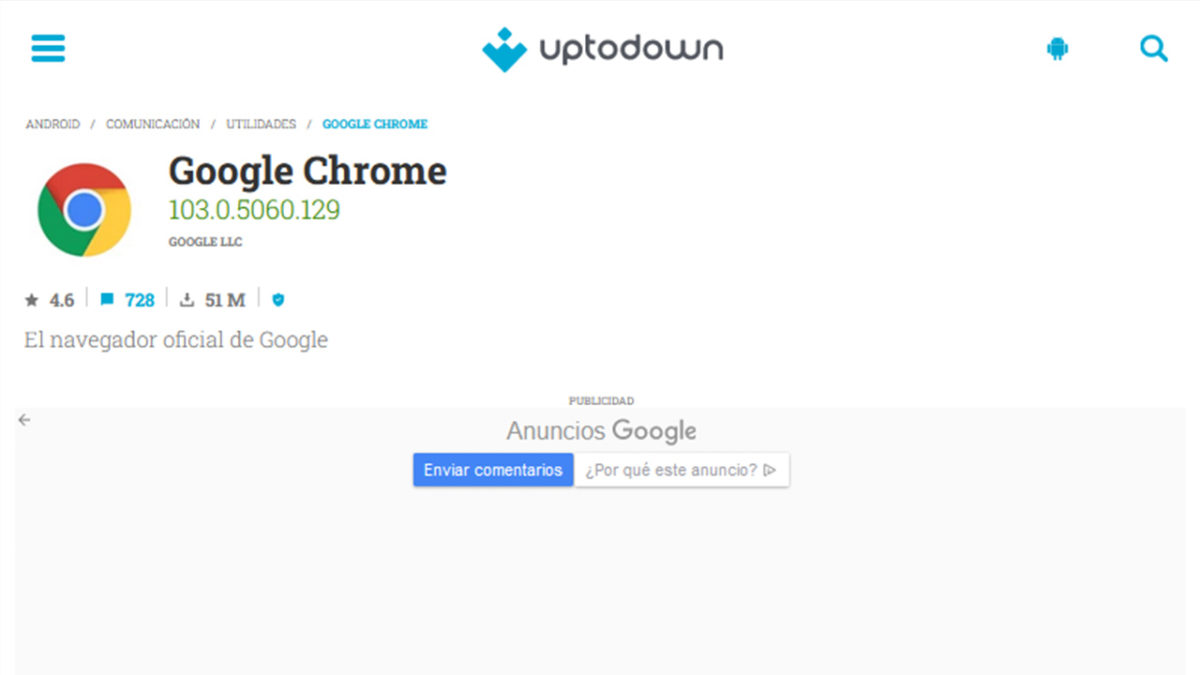
Task: Click the downloads count icon
Action: point(186,300)
